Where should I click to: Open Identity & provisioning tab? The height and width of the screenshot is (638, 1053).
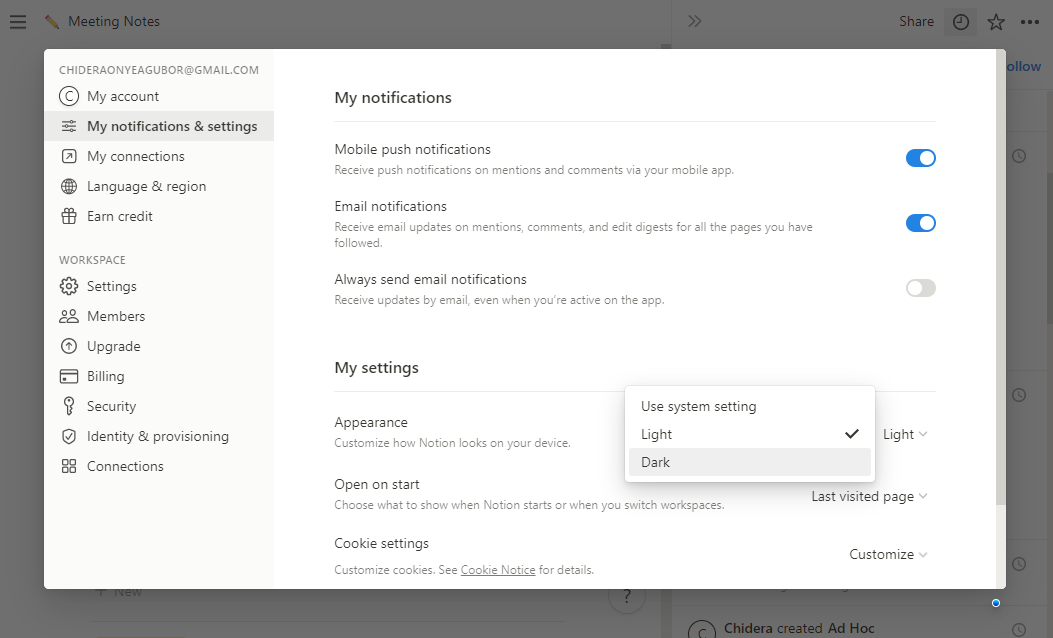pos(159,437)
